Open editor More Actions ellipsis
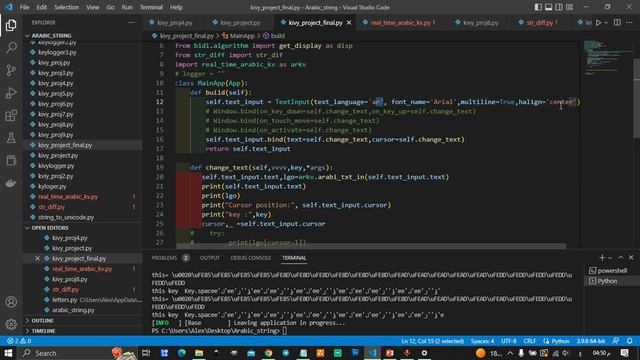Viewport: 640px width, 360px height. pos(629,23)
